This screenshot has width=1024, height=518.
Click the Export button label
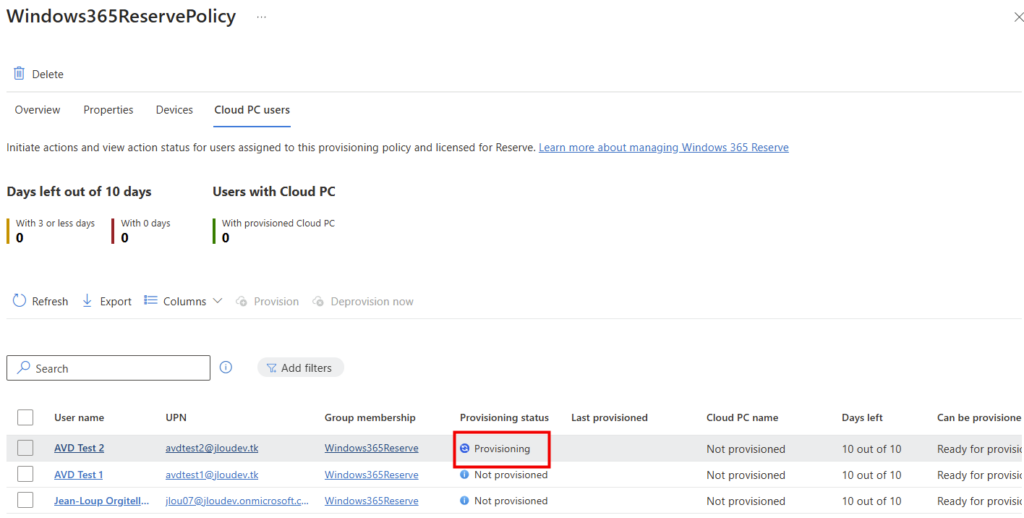point(116,301)
